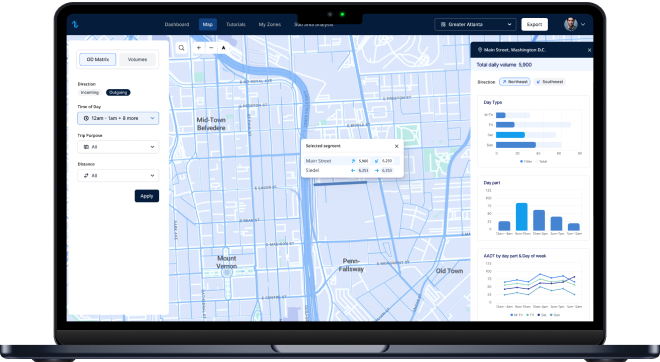Viewport: 660px width, 362px height.
Task: Click the Export button
Action: 535,24
